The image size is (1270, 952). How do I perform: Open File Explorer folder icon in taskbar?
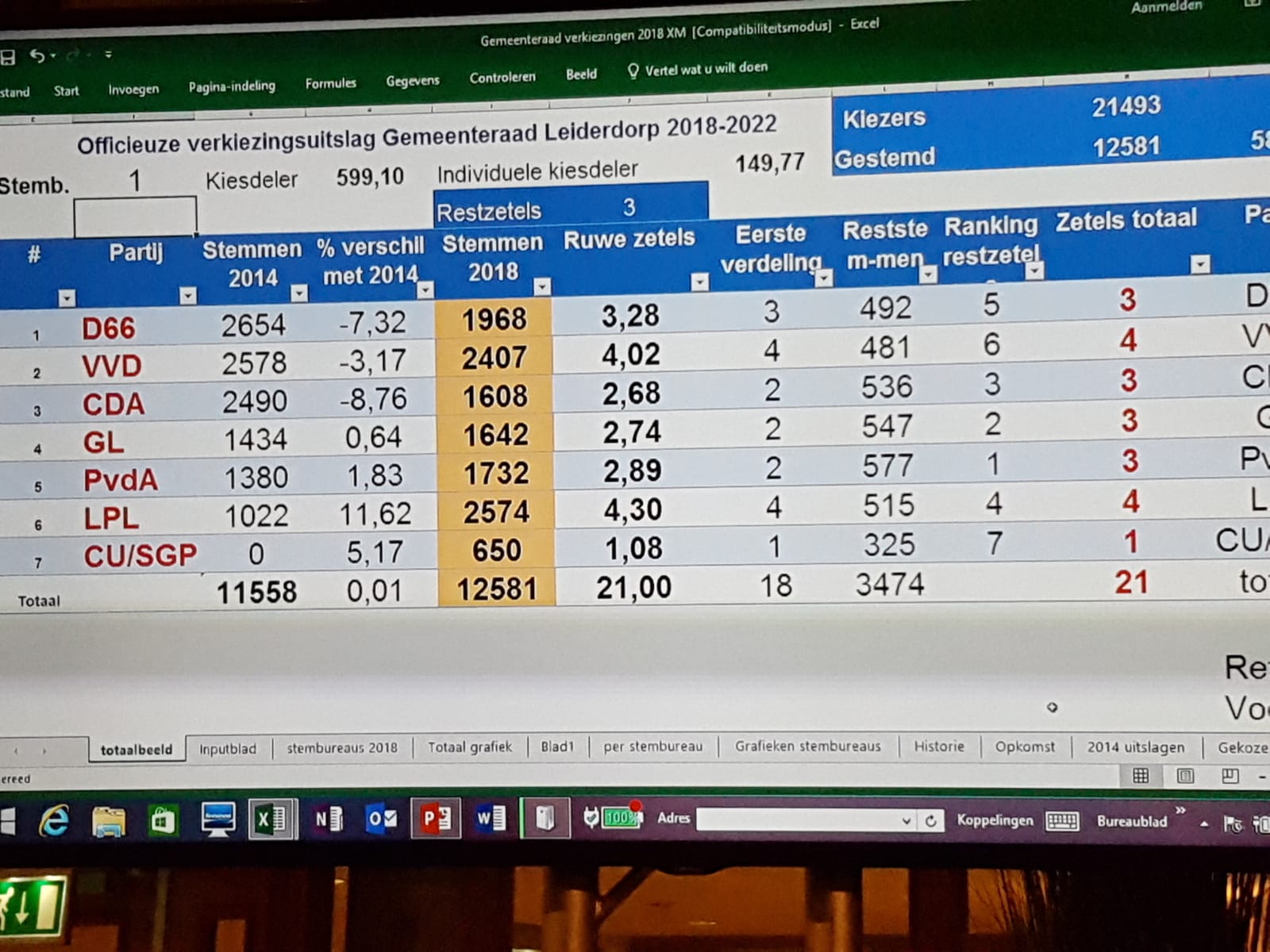[108, 821]
